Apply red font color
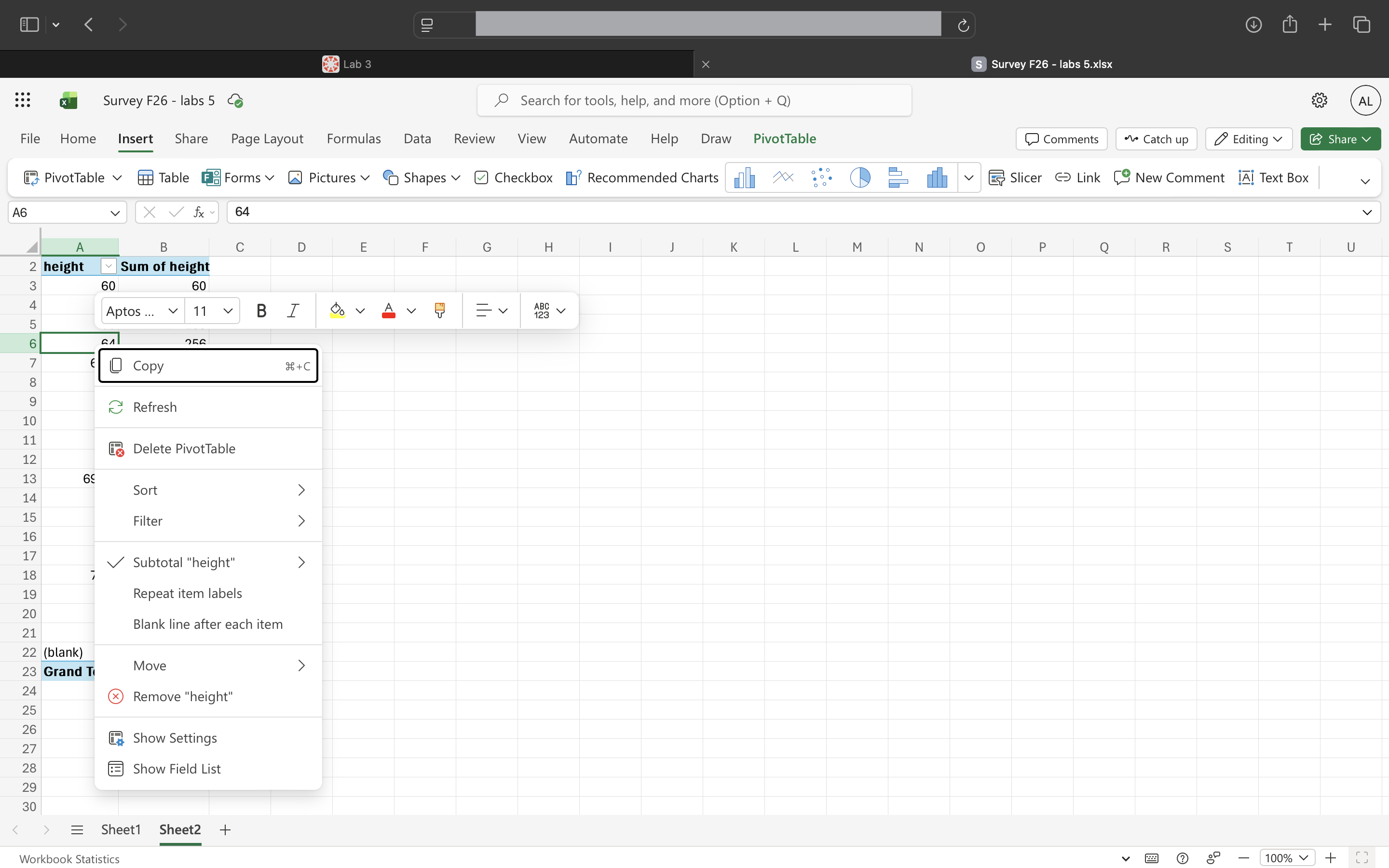 (389, 311)
